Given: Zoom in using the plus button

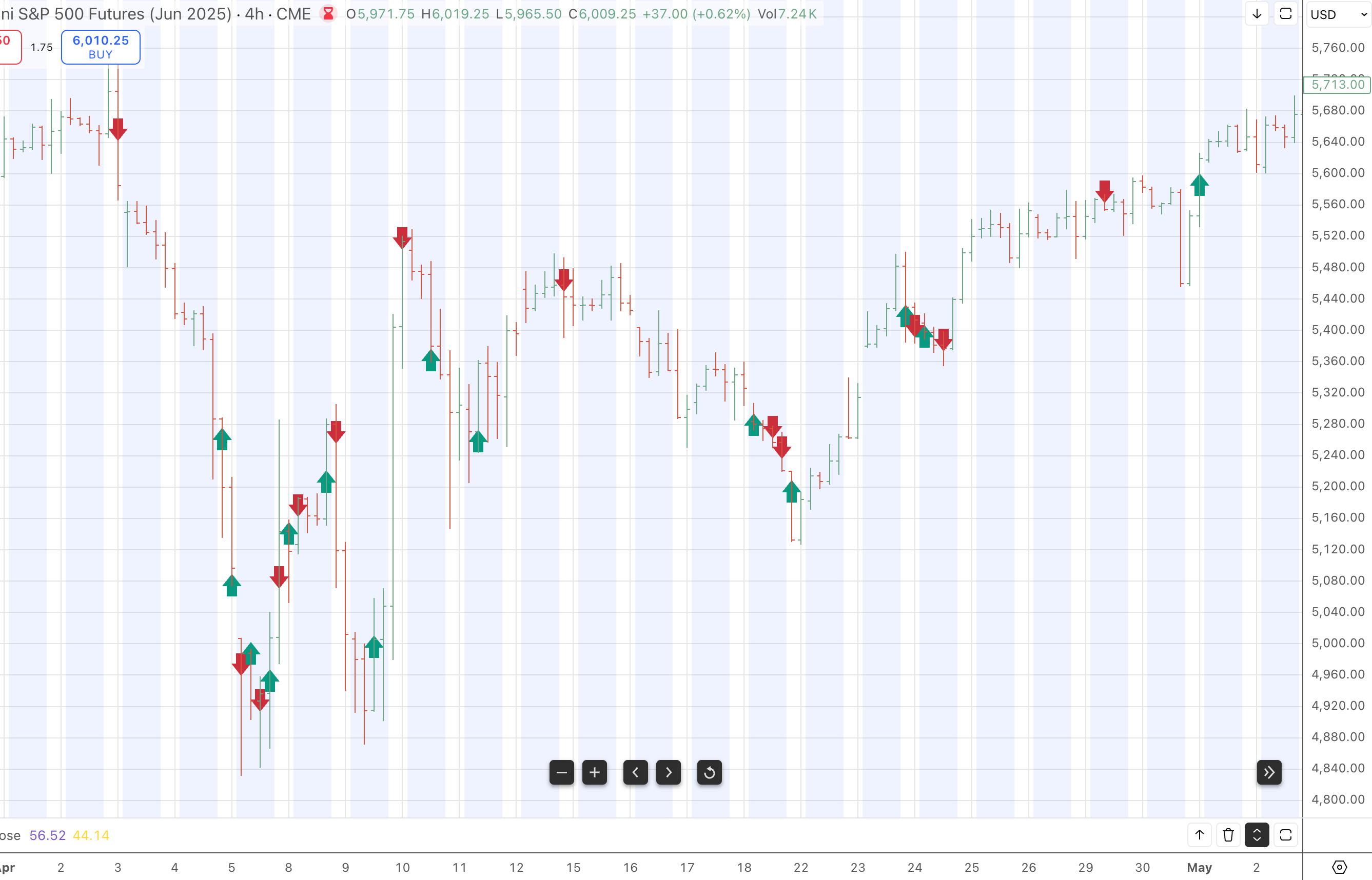Looking at the screenshot, I should [x=595, y=773].
